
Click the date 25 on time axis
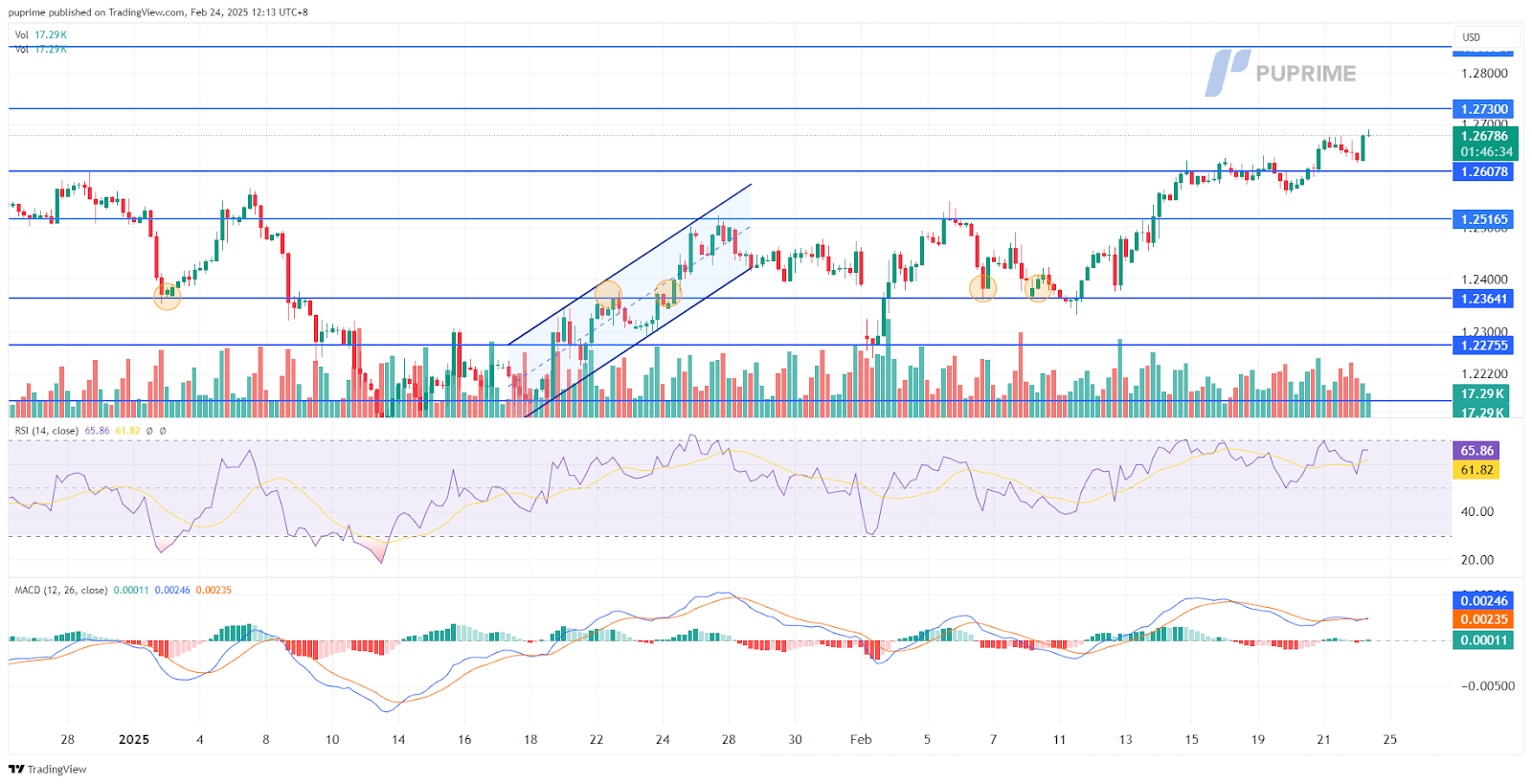click(1390, 739)
